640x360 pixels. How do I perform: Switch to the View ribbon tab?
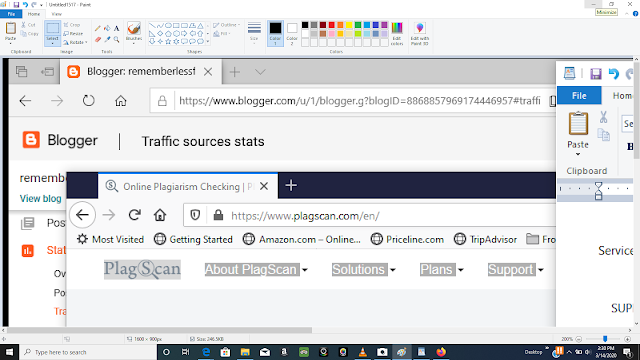[x=56, y=14]
